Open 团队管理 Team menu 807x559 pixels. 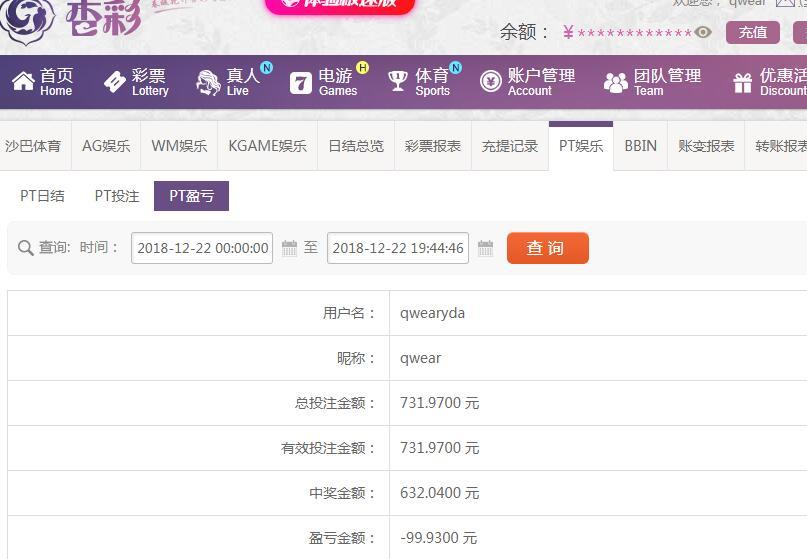[x=652, y=82]
